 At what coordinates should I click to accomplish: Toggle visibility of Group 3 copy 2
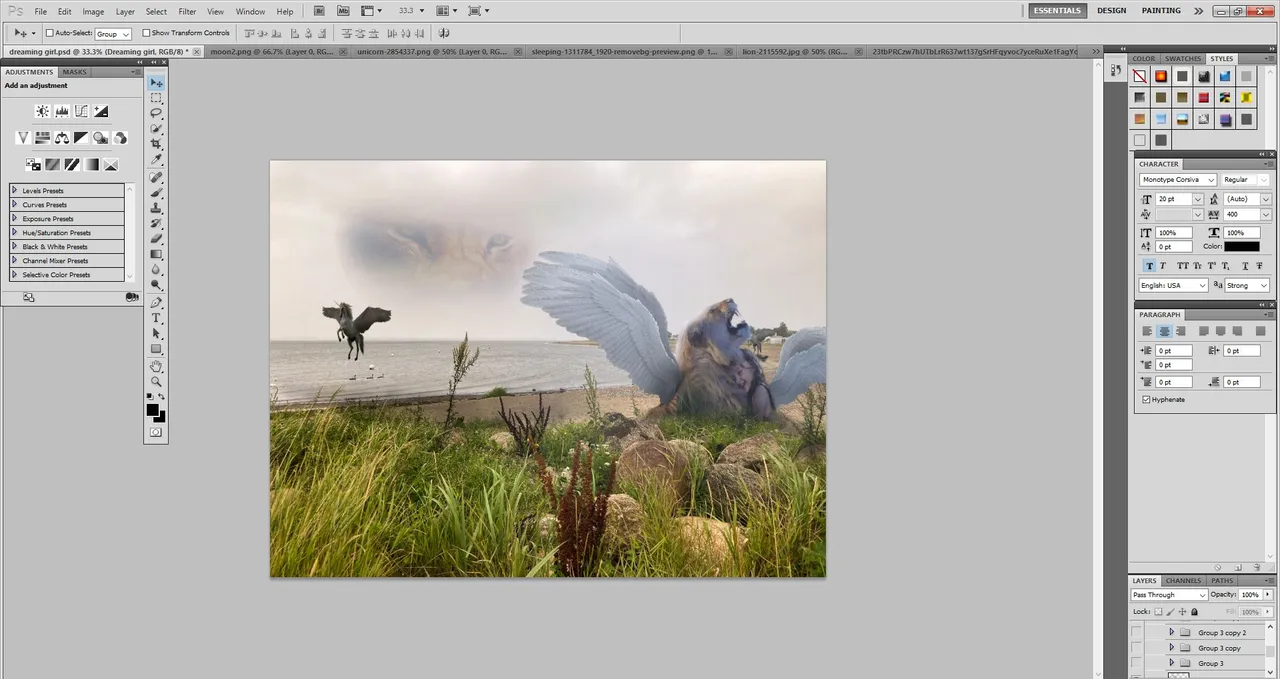point(1136,633)
